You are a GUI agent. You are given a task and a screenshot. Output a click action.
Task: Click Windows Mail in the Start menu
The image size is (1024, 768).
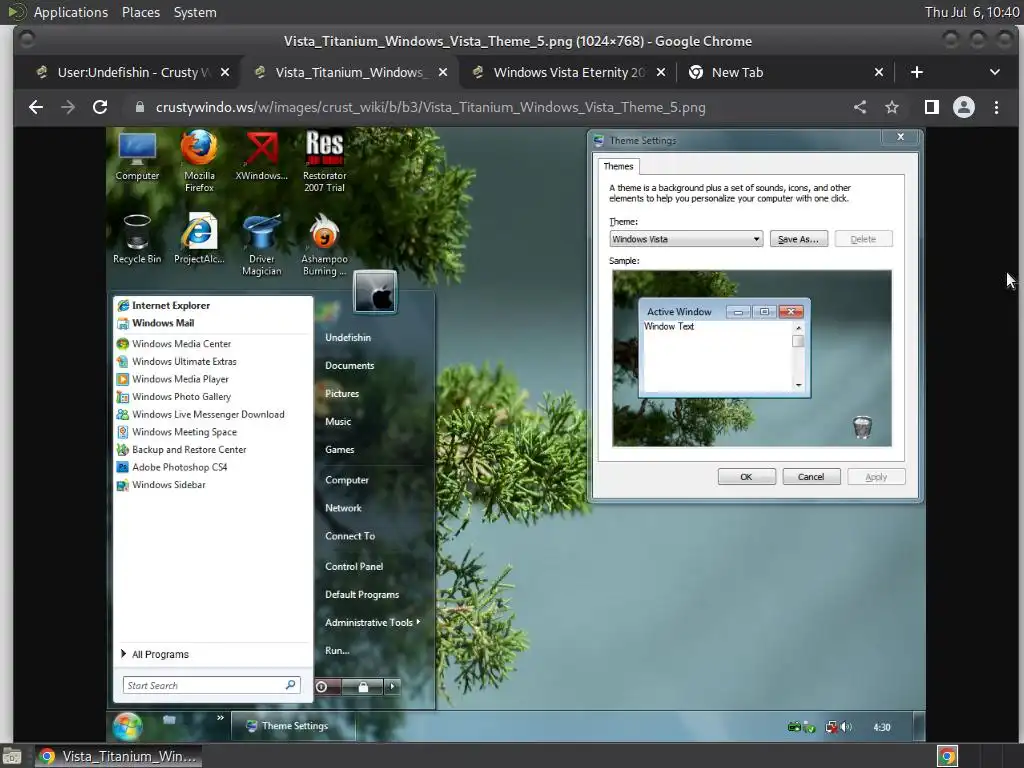click(x=213, y=323)
